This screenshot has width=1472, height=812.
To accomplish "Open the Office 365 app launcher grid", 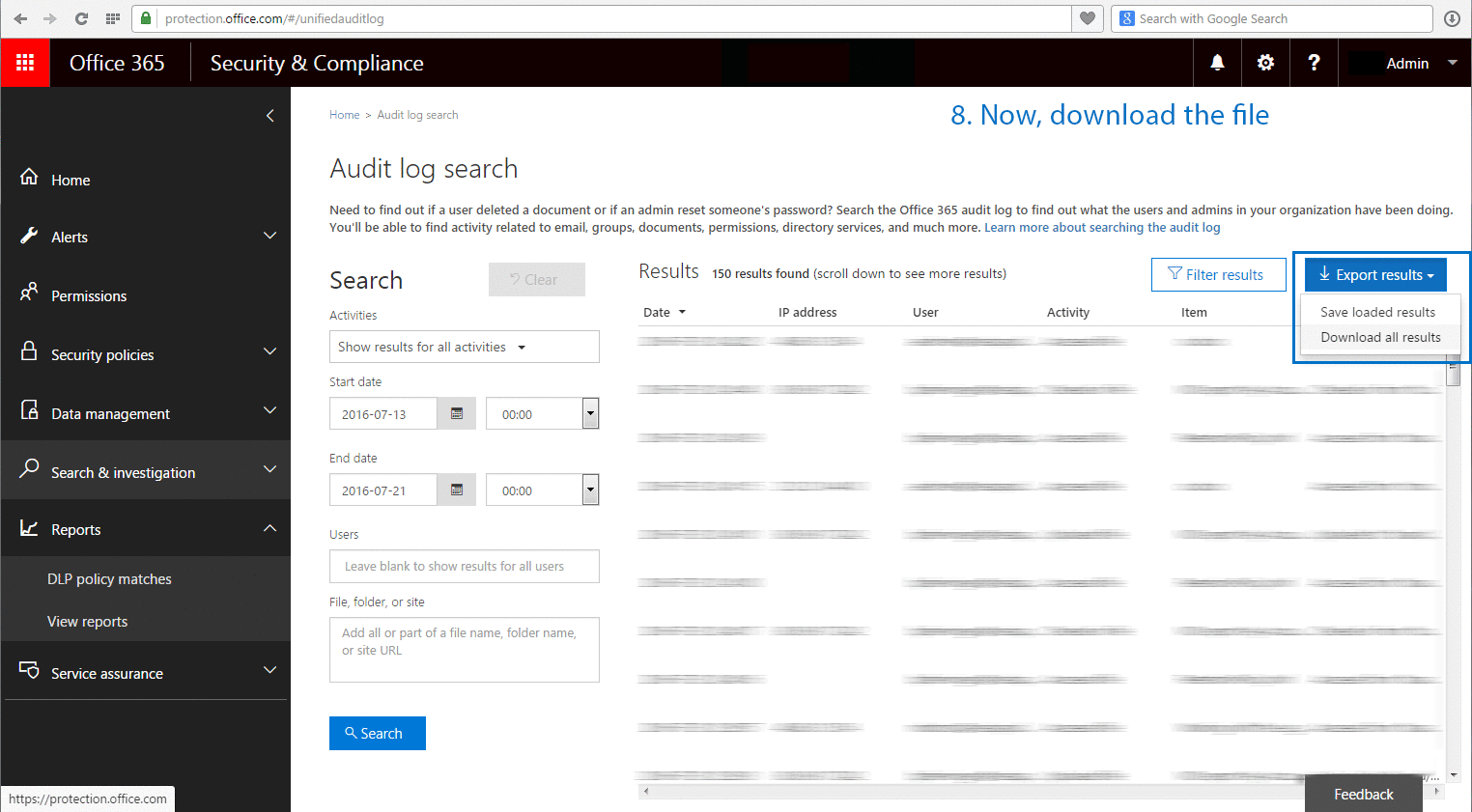I will click(x=25, y=63).
